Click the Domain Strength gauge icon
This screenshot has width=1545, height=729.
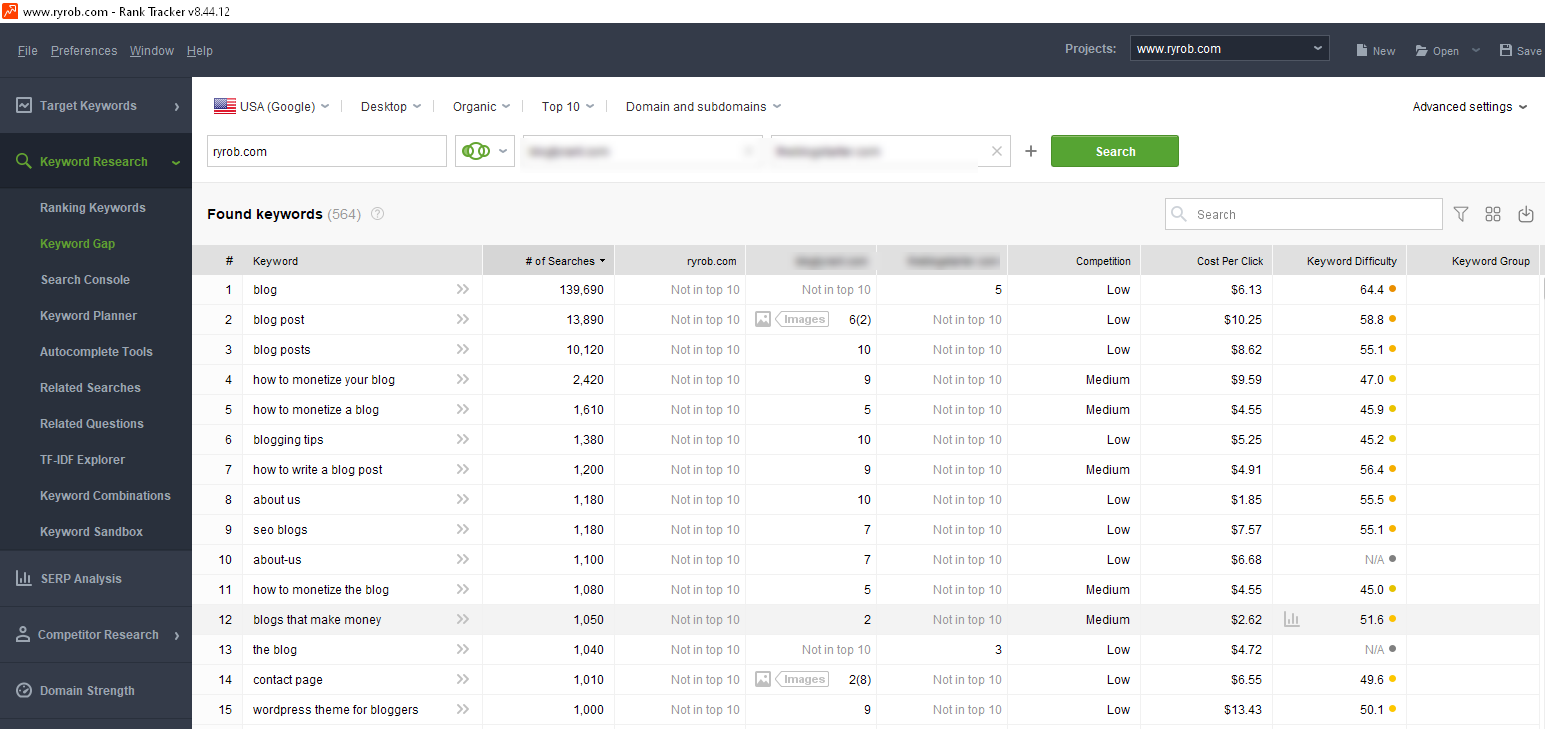pyautogui.click(x=22, y=690)
